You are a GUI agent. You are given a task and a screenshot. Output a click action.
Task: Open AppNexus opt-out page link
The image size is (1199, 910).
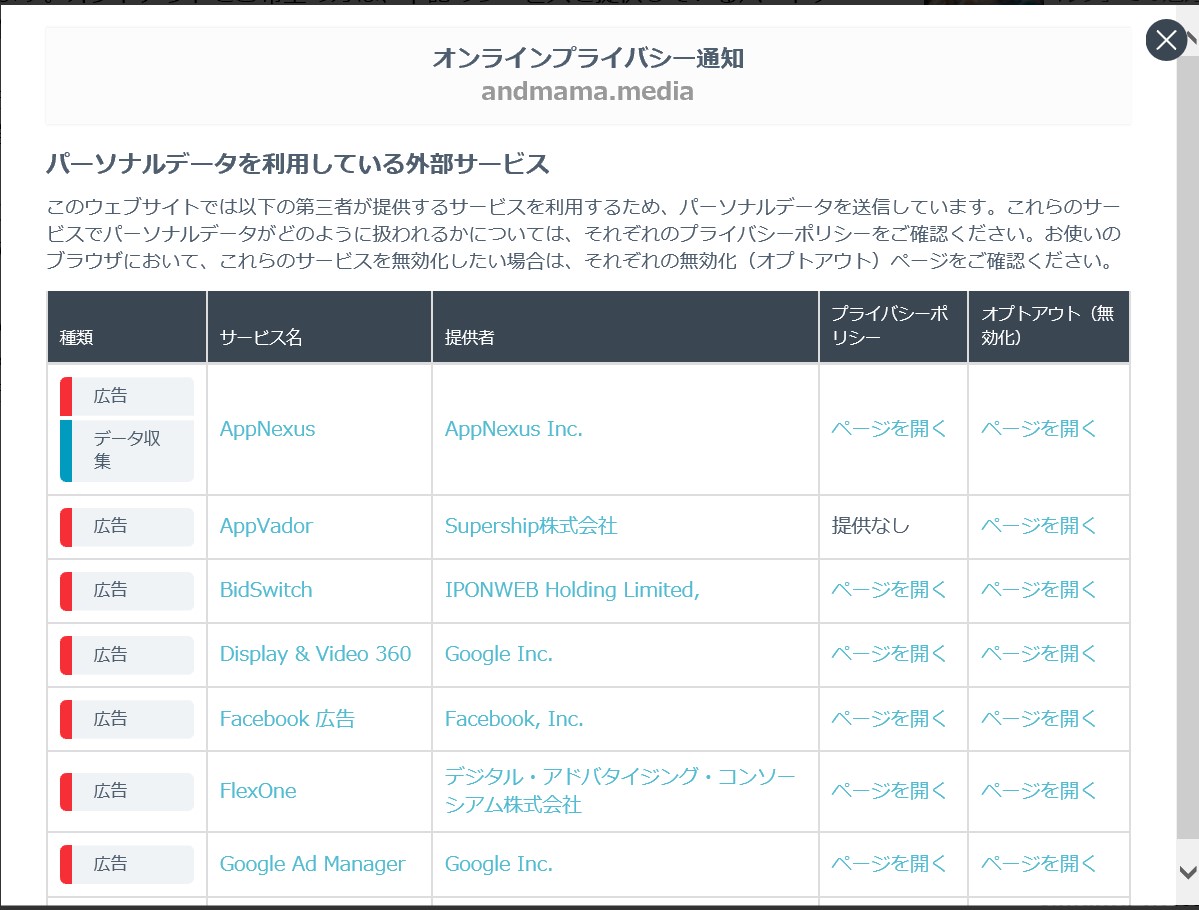(x=1038, y=429)
